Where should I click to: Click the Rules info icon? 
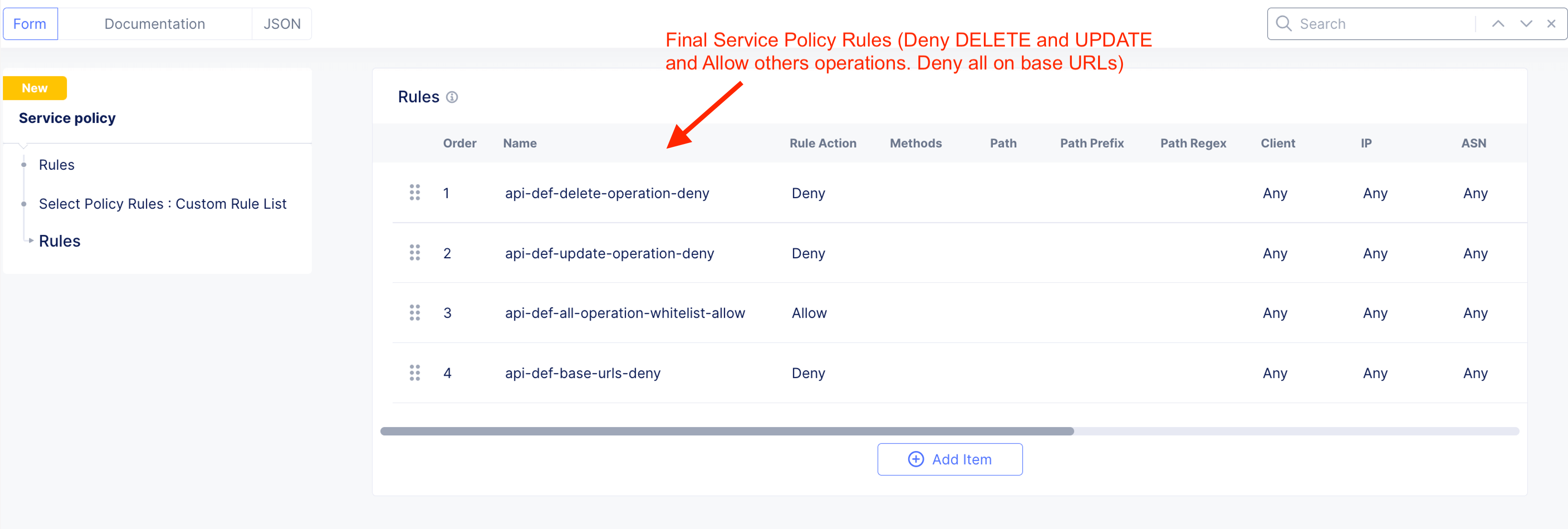[x=452, y=98]
